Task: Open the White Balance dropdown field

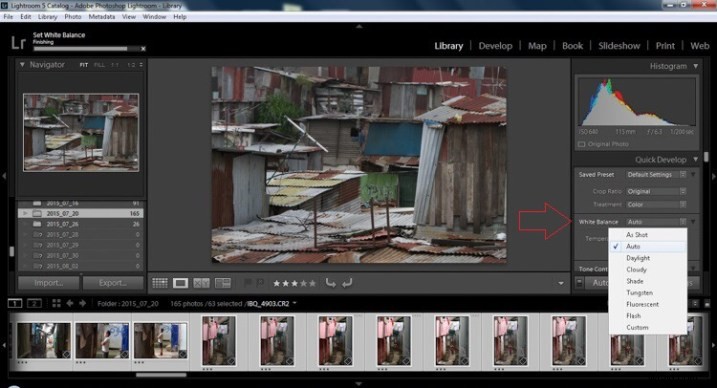Action: pos(656,222)
